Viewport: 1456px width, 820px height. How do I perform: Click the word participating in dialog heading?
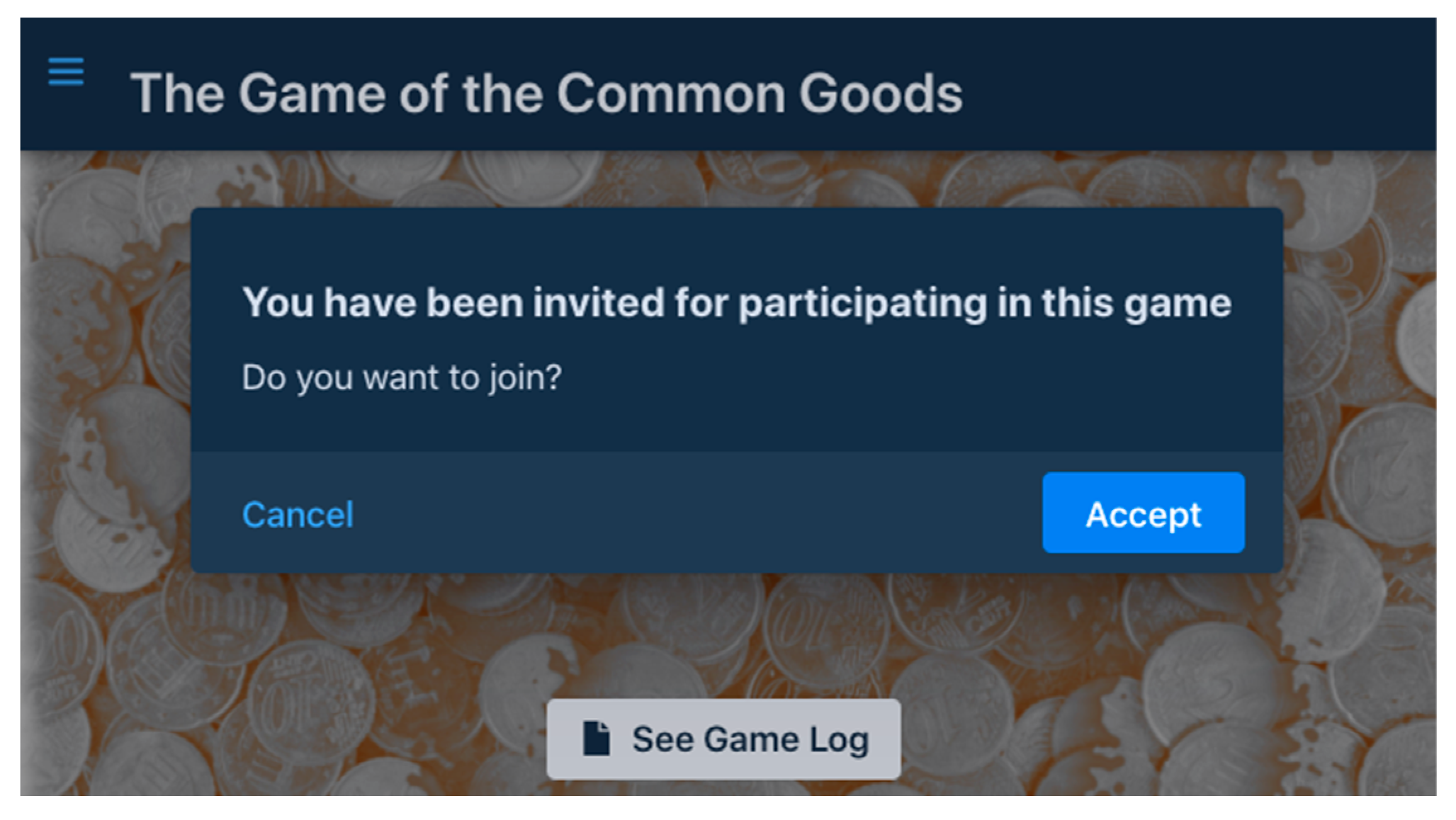click(x=862, y=304)
